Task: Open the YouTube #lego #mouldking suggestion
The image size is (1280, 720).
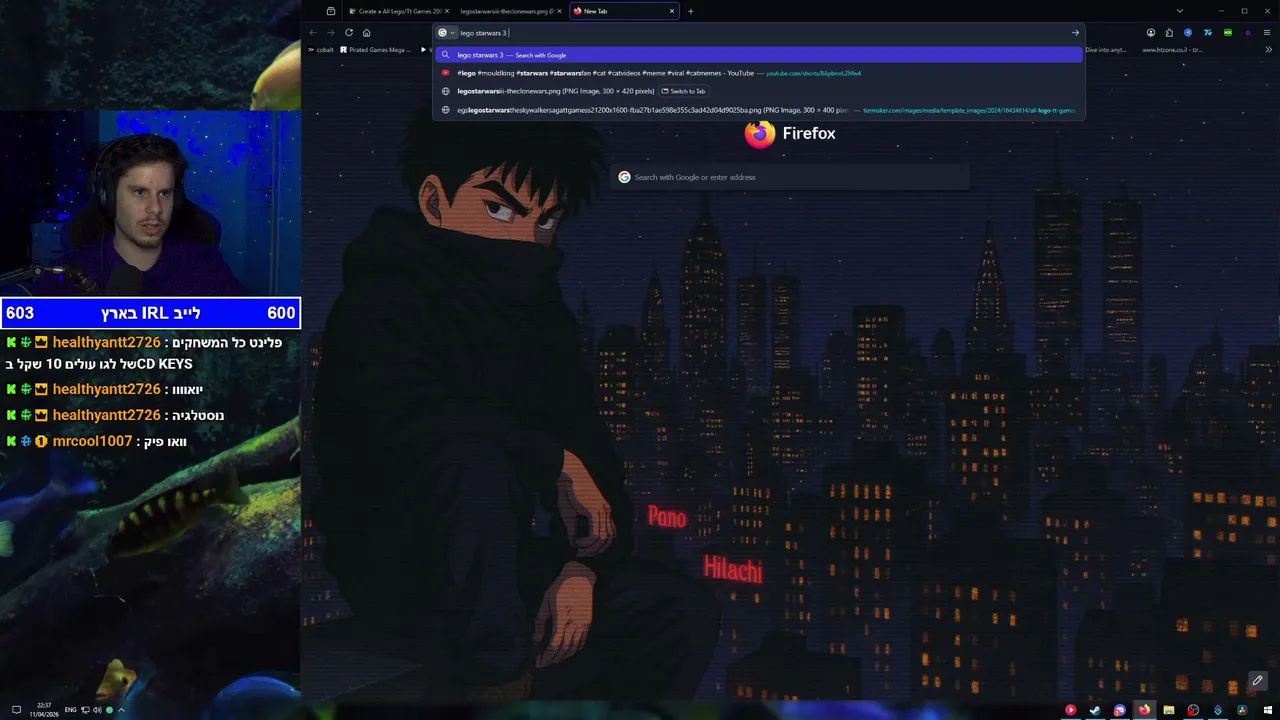Action: point(759,73)
